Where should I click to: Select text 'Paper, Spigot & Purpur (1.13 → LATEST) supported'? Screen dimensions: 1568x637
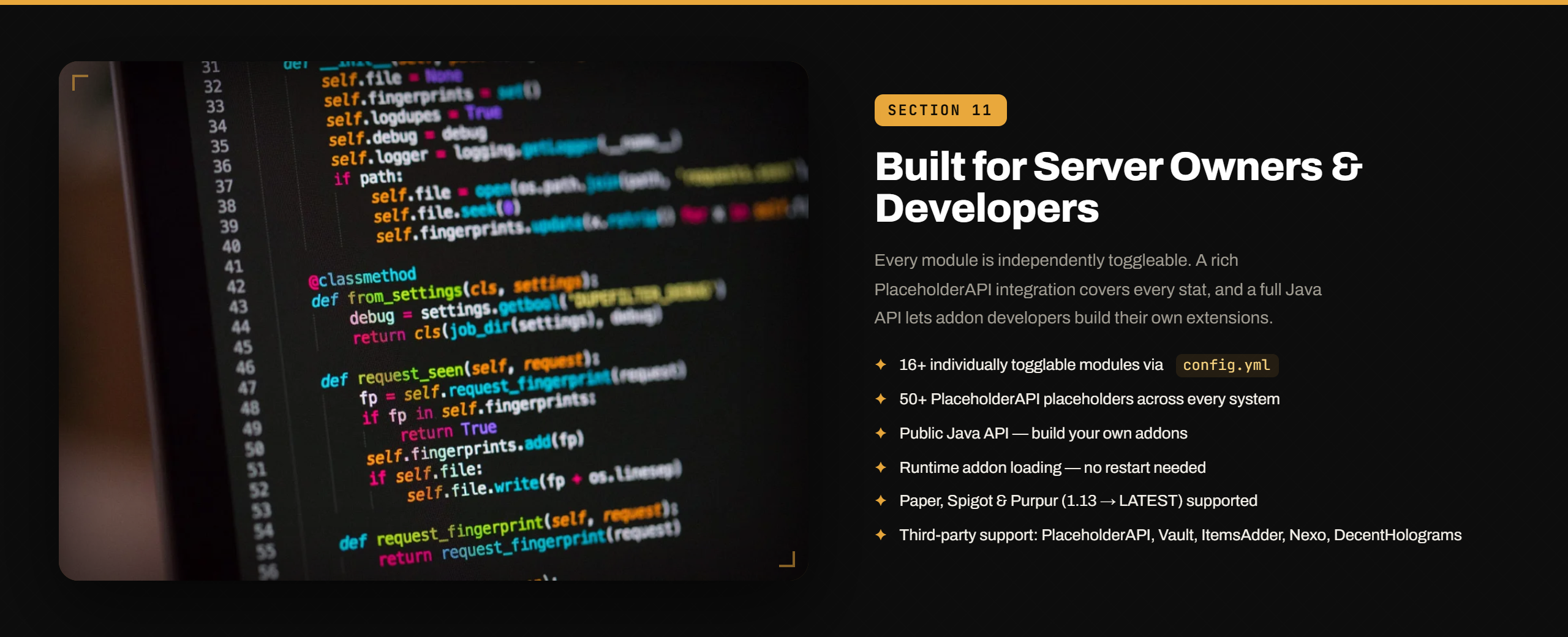1078,500
